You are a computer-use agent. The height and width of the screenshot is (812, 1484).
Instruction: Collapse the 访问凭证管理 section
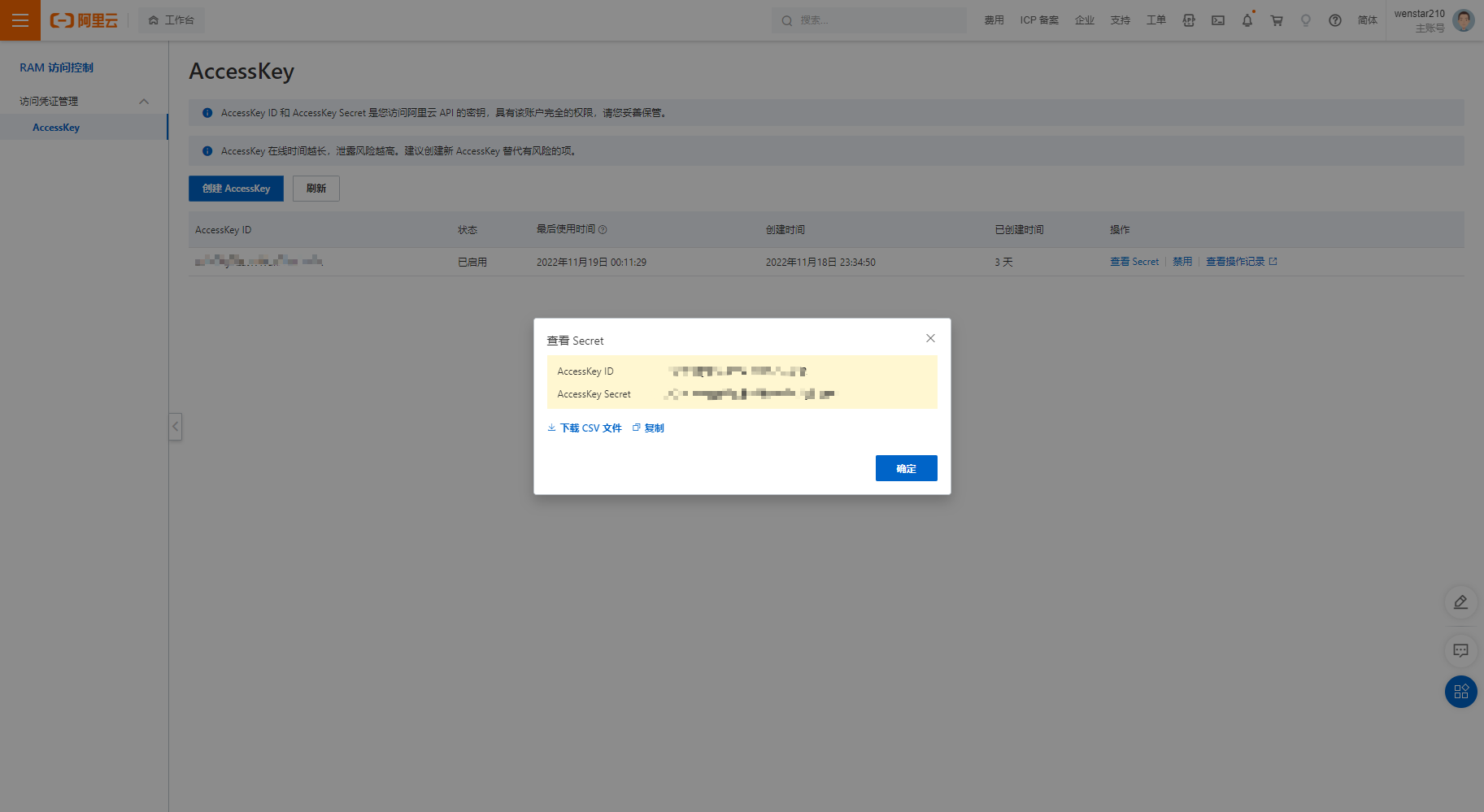point(144,102)
